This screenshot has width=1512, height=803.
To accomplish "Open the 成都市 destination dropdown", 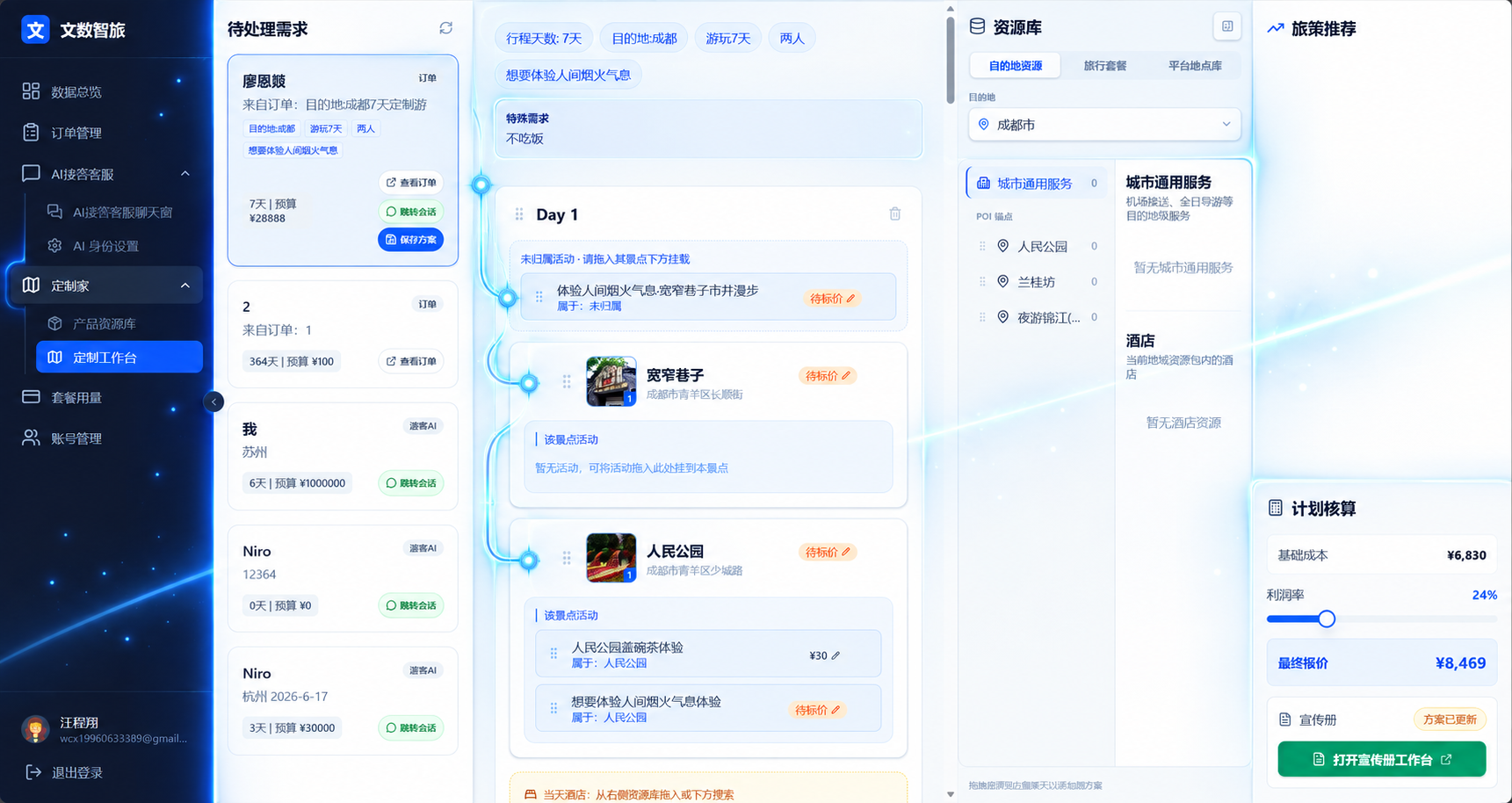I will [x=1104, y=125].
